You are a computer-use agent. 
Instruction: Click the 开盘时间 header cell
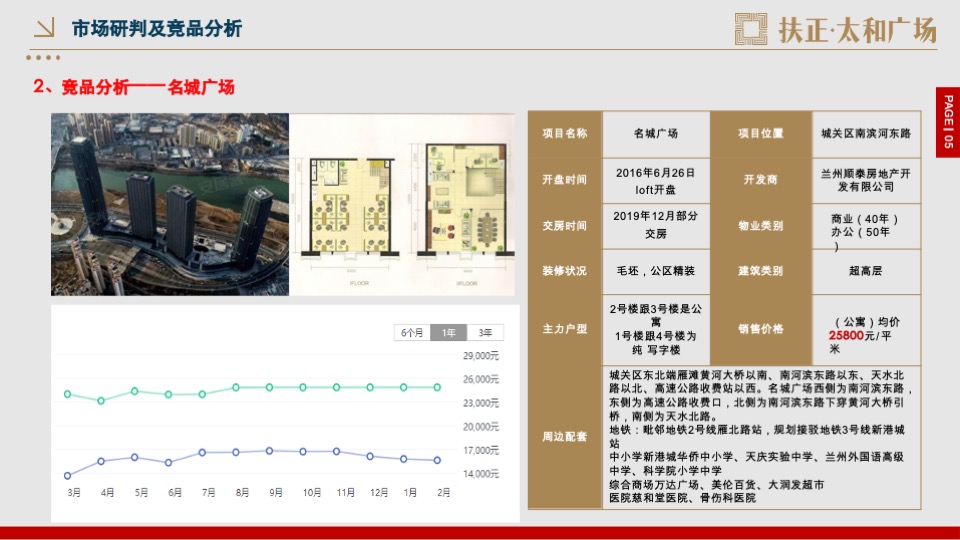(x=564, y=180)
